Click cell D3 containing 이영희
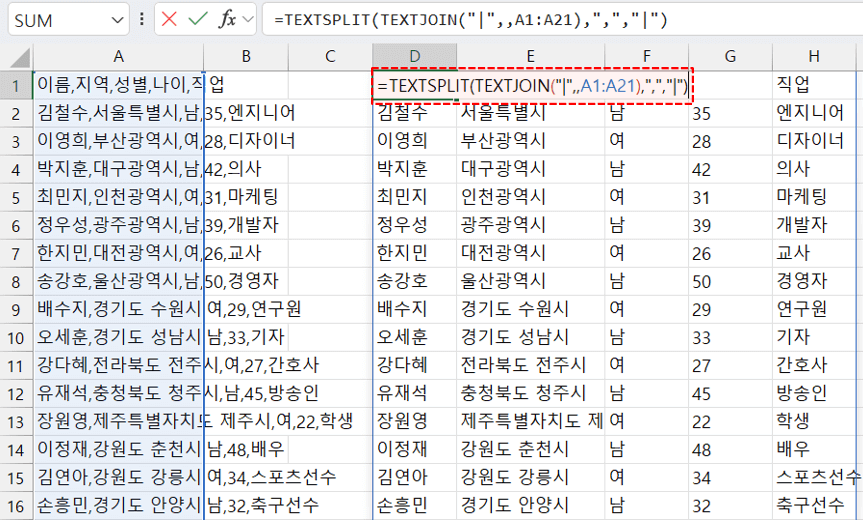The width and height of the screenshot is (863, 520). [414, 141]
